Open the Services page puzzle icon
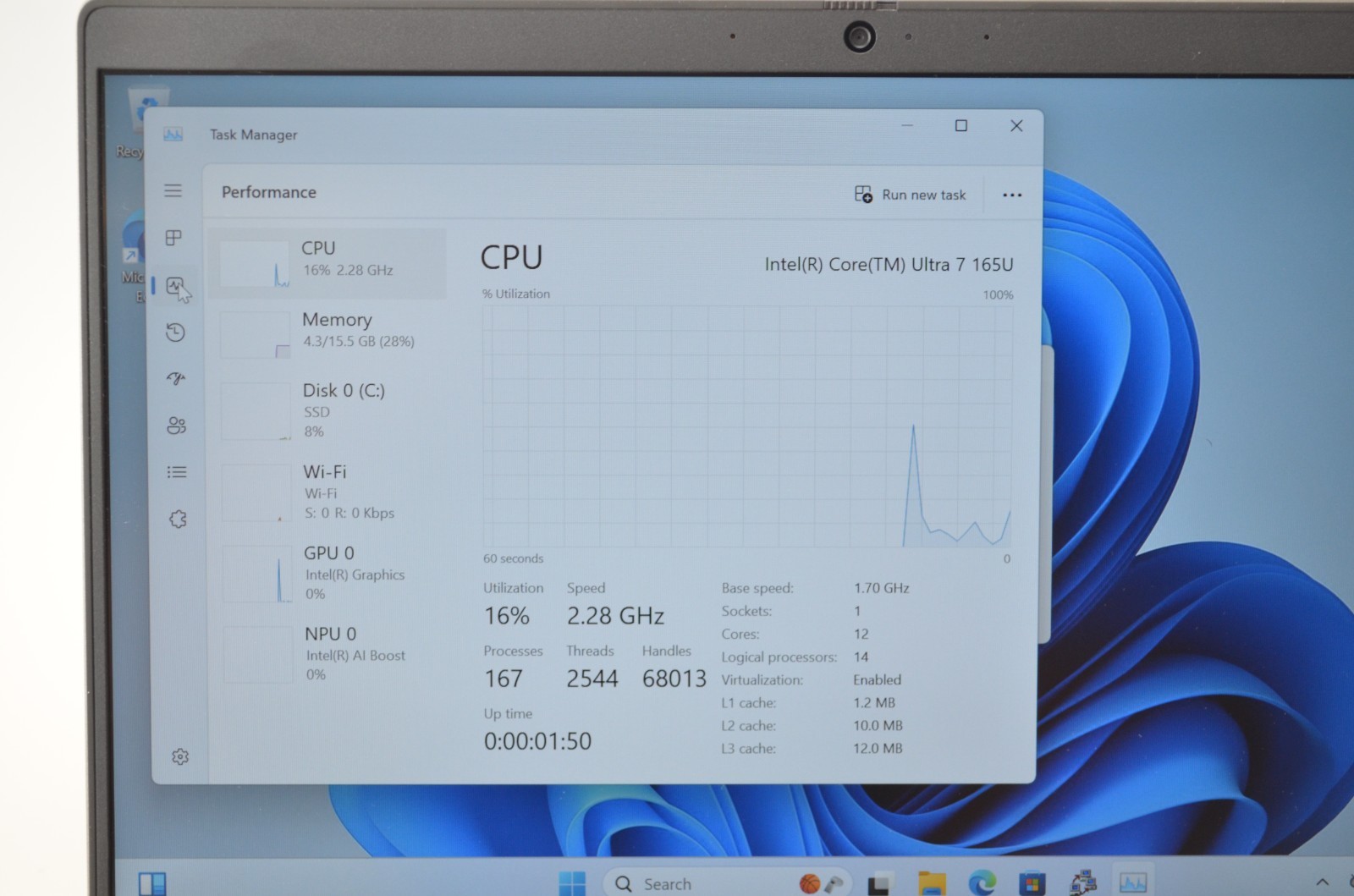 [178, 519]
